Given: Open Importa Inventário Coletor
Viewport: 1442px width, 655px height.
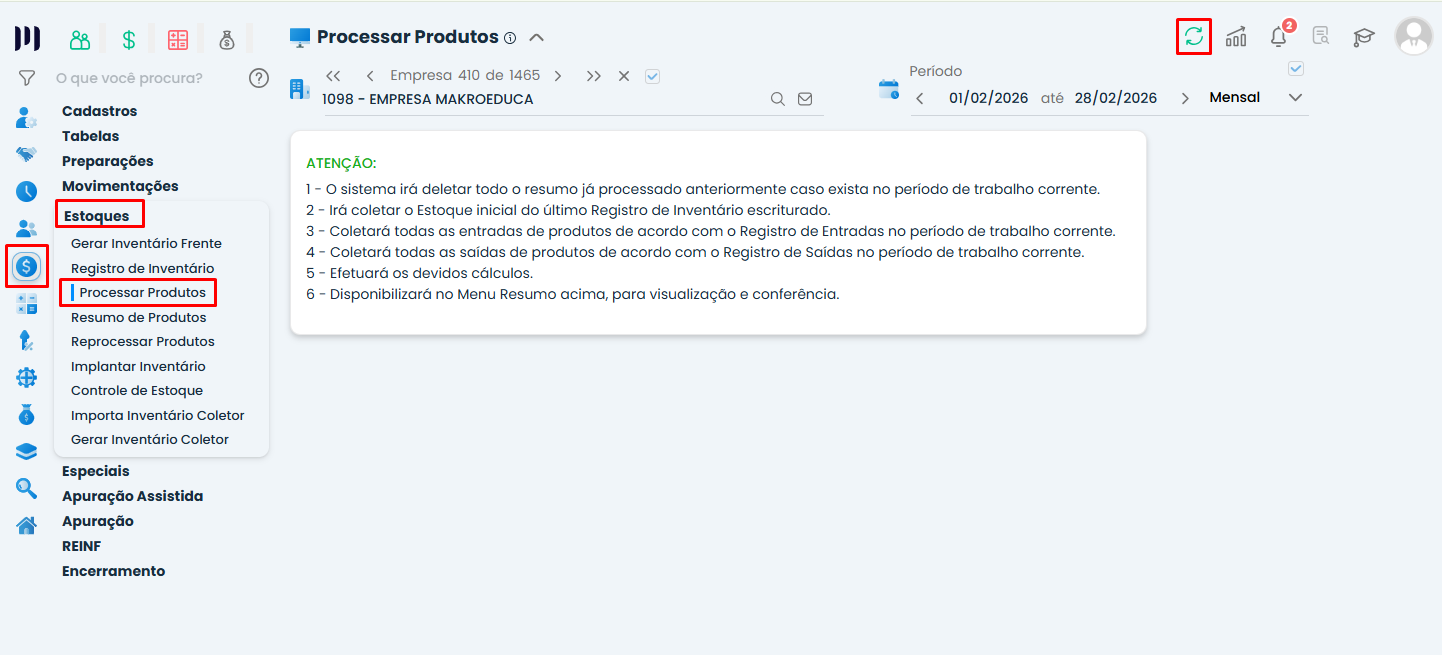Looking at the screenshot, I should [158, 415].
